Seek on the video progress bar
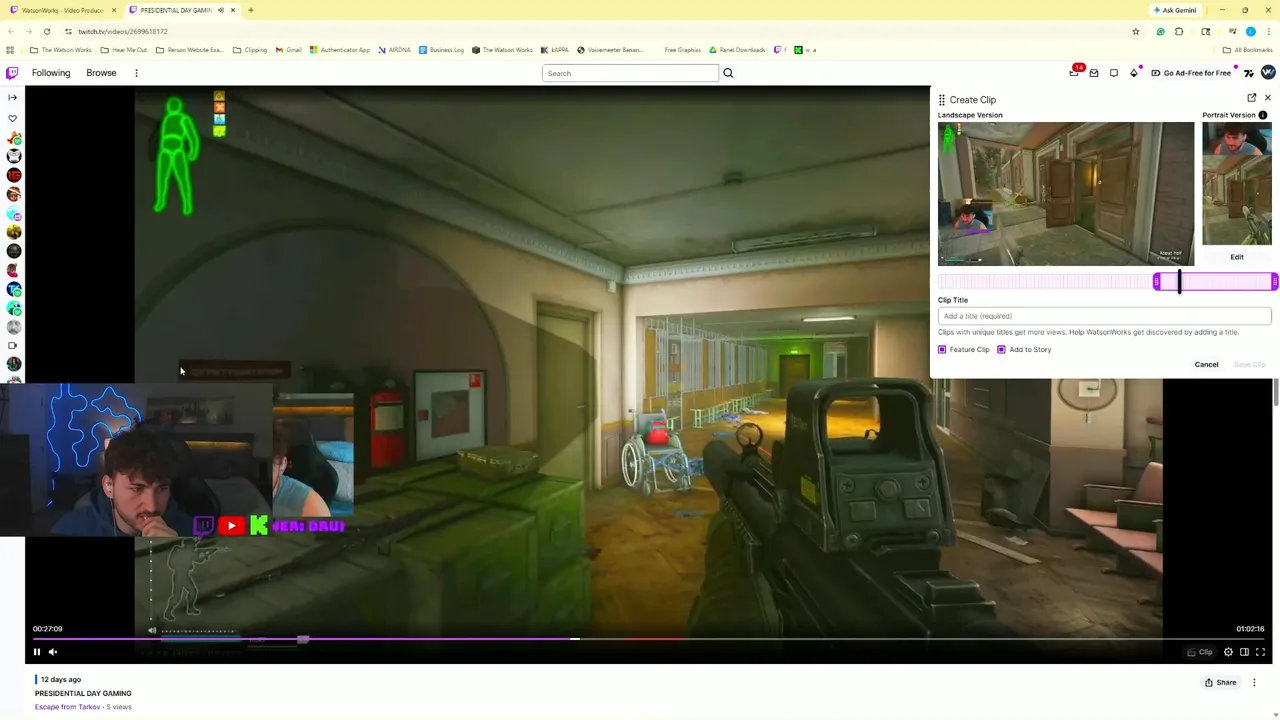The width and height of the screenshot is (1280, 720). coord(648,639)
